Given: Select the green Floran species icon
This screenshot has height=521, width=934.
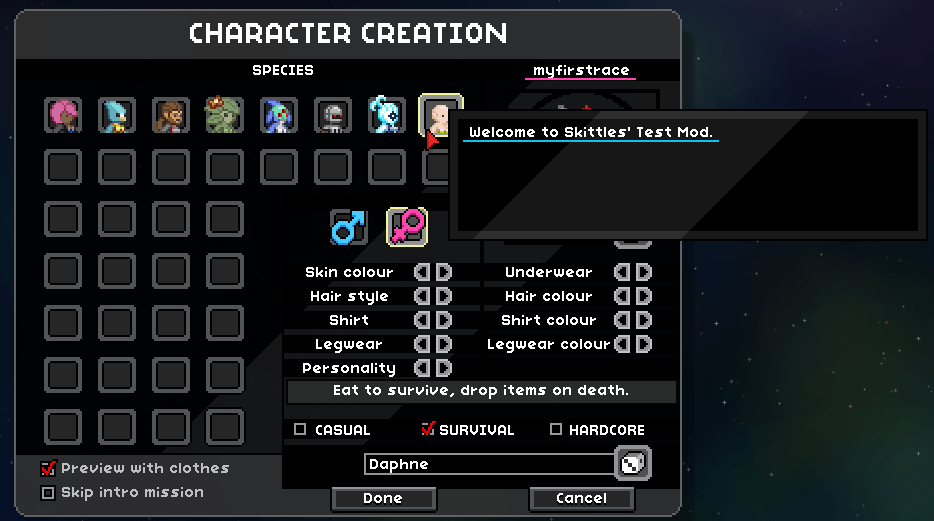Looking at the screenshot, I should [225, 115].
